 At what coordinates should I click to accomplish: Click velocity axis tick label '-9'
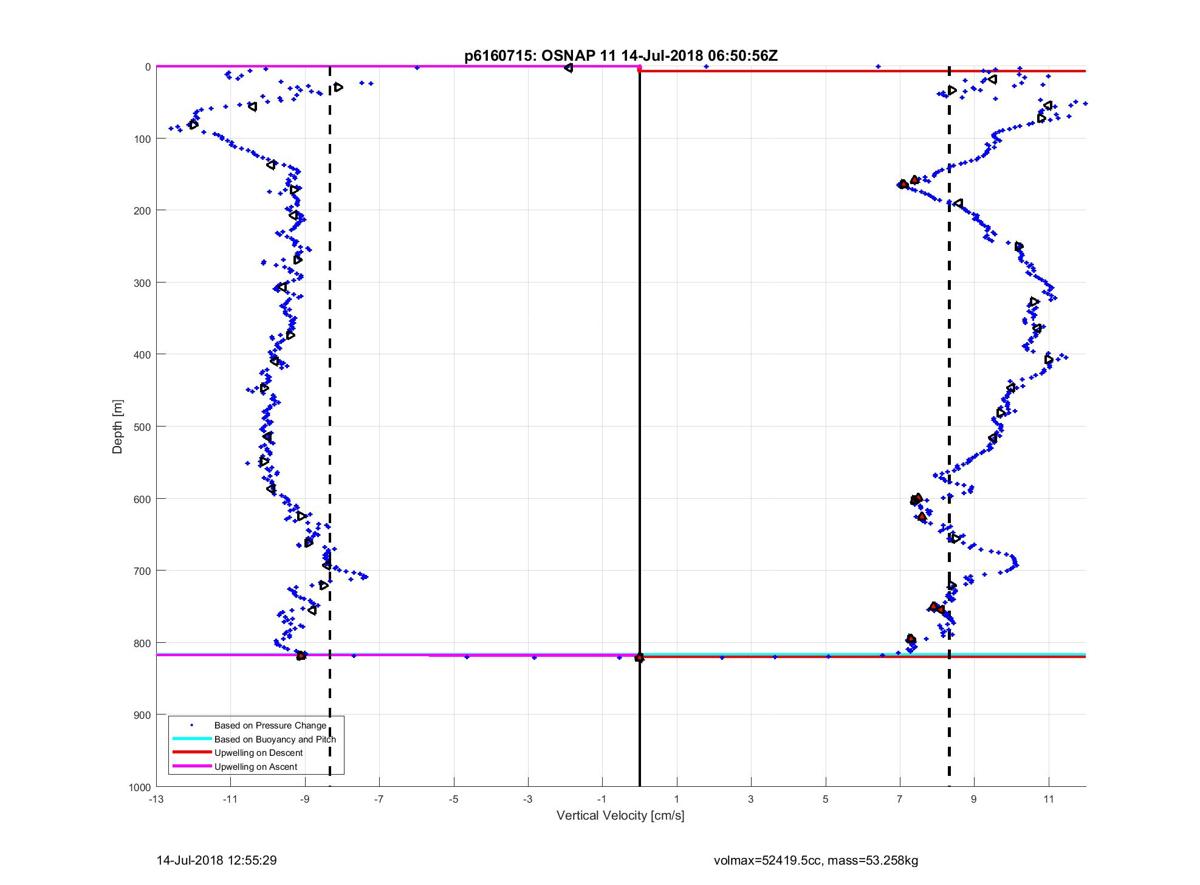pos(305,799)
